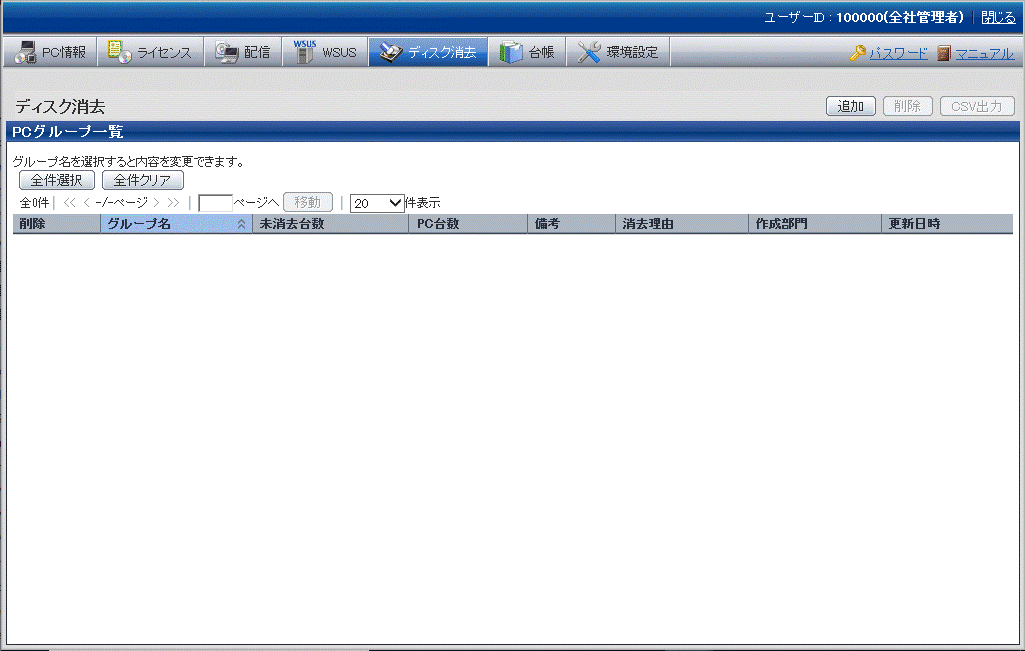The image size is (1025, 651).
Task: Click the 備考 column header
Action: click(x=571, y=224)
